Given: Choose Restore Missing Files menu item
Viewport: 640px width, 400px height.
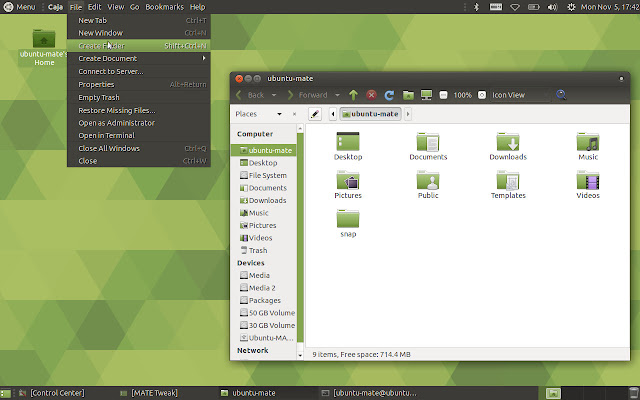Looking at the screenshot, I should [139, 110].
